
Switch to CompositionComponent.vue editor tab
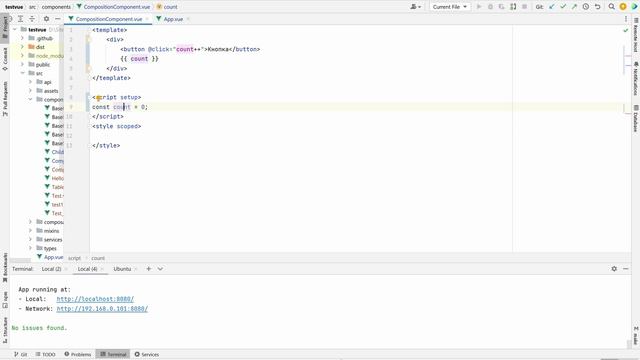(108, 19)
